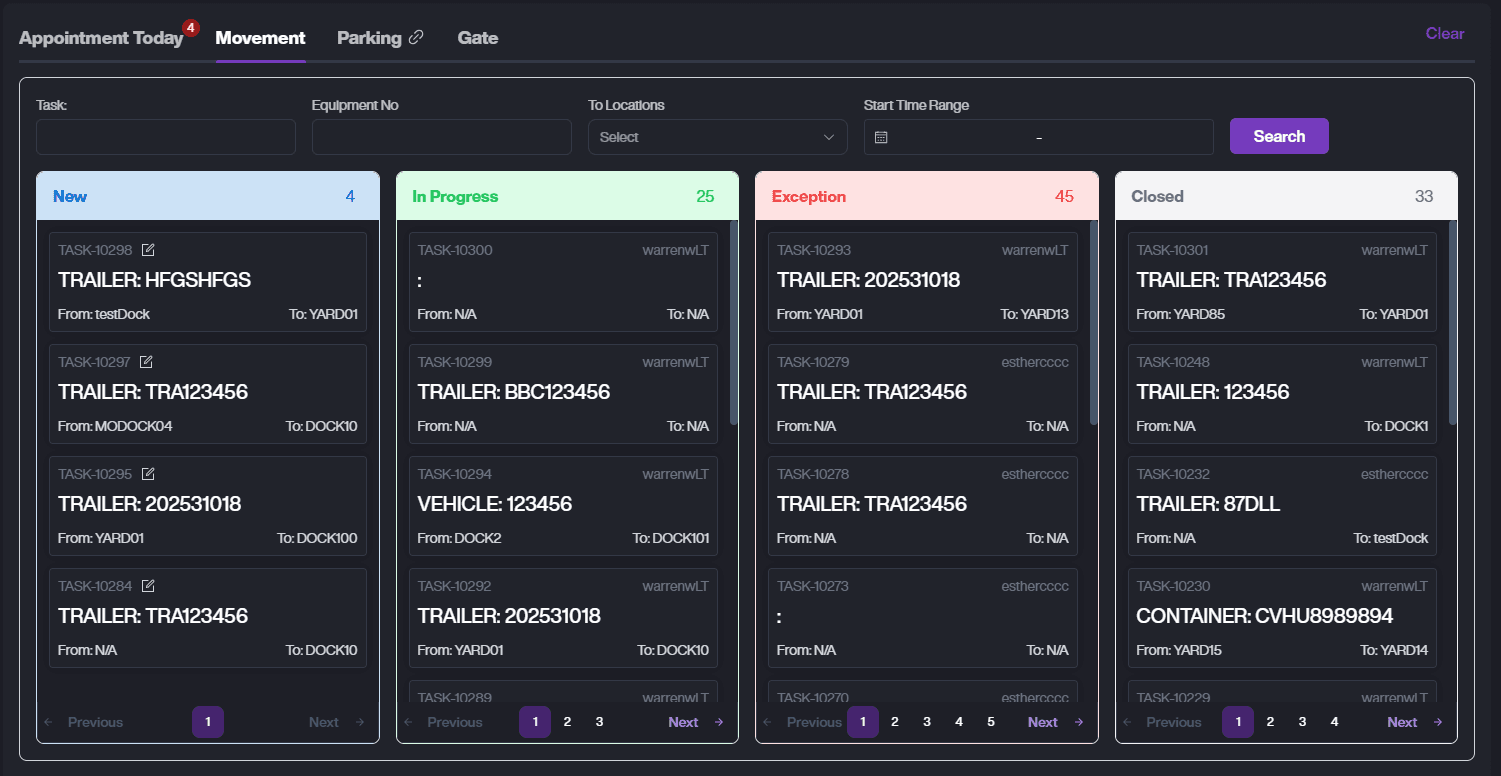
Task: Open the Appointment Today tab
Action: pyautogui.click(x=101, y=38)
